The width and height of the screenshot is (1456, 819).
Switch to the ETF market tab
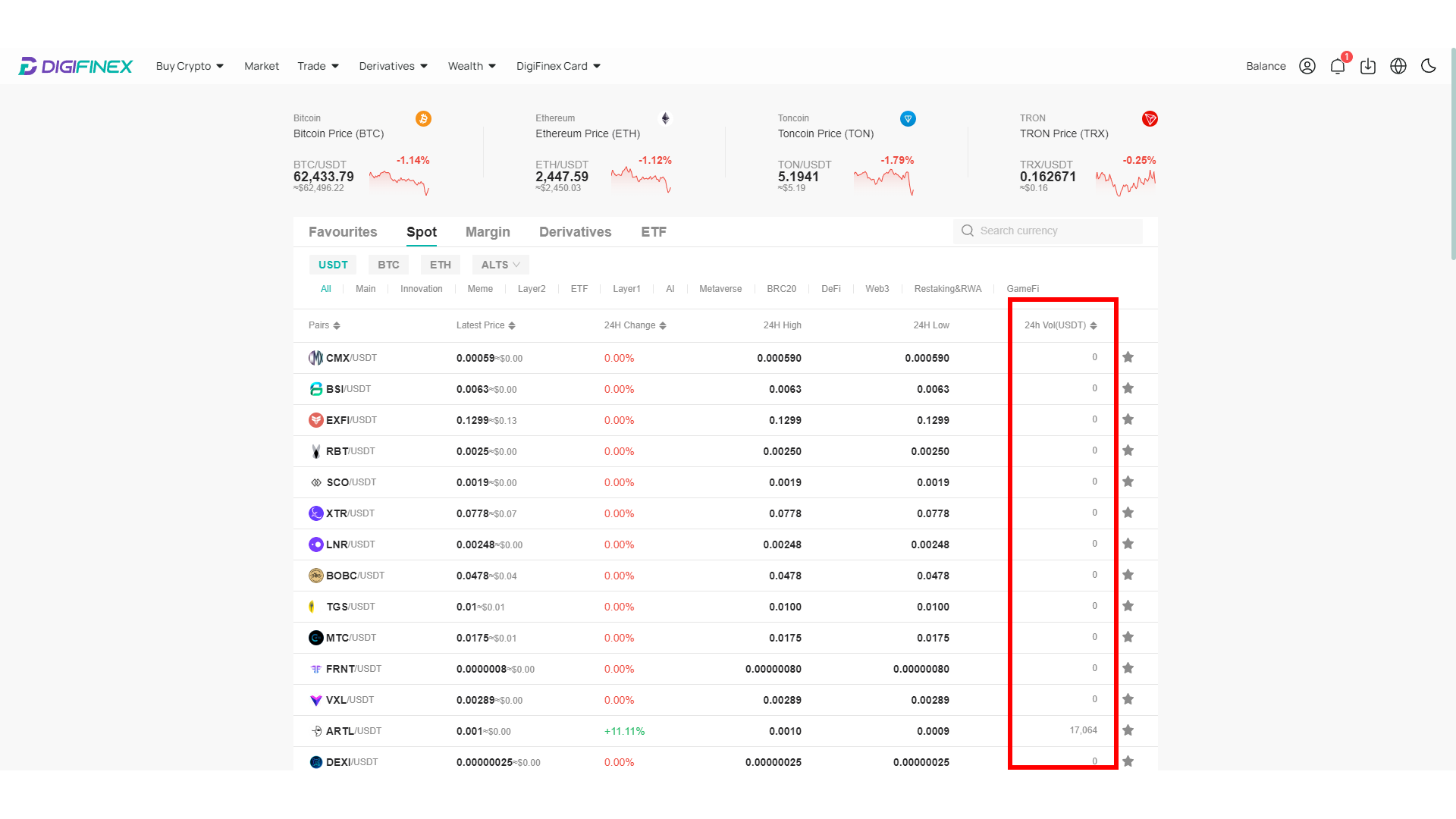654,232
